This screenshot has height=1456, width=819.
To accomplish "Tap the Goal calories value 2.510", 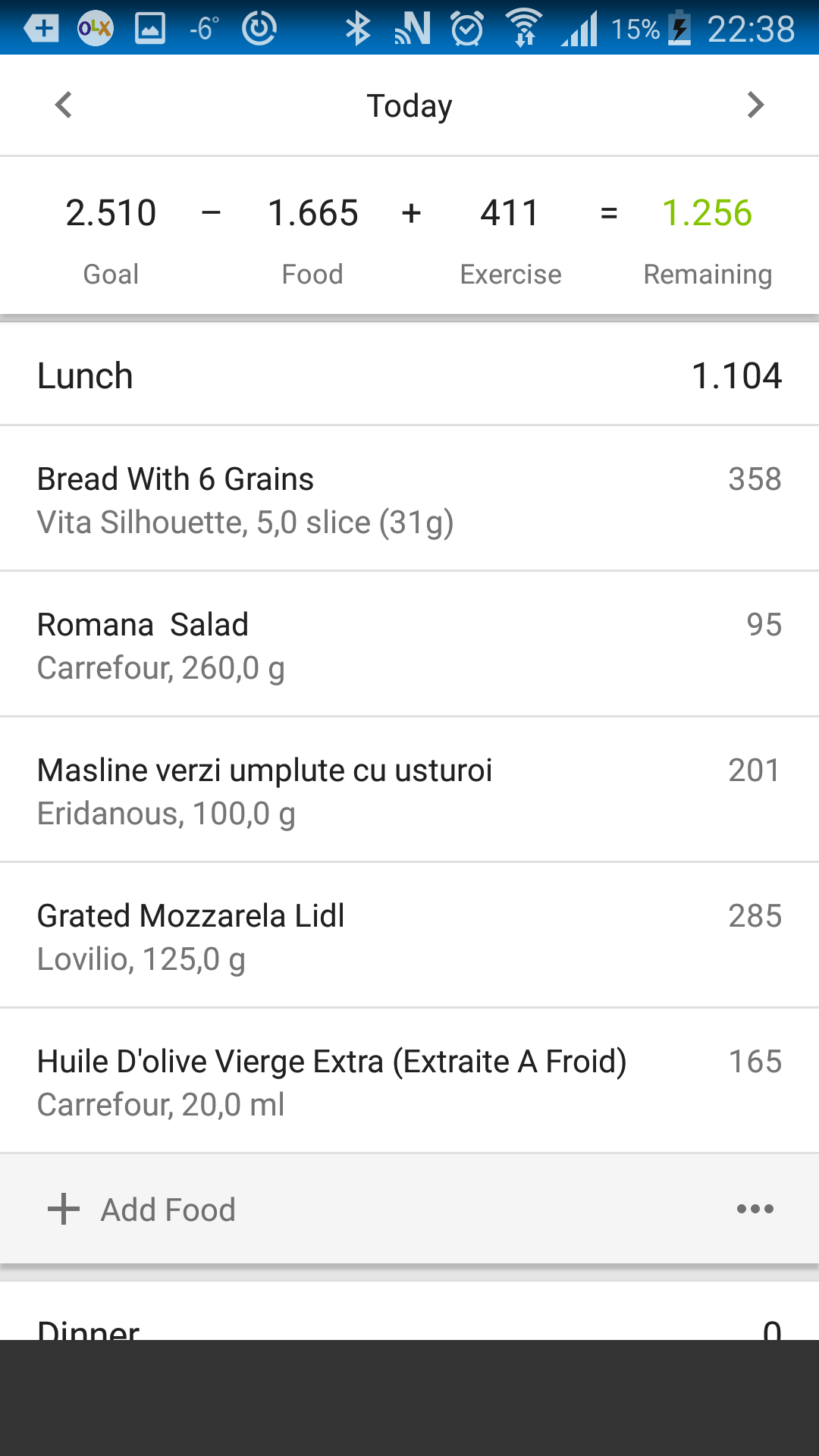I will click(111, 213).
